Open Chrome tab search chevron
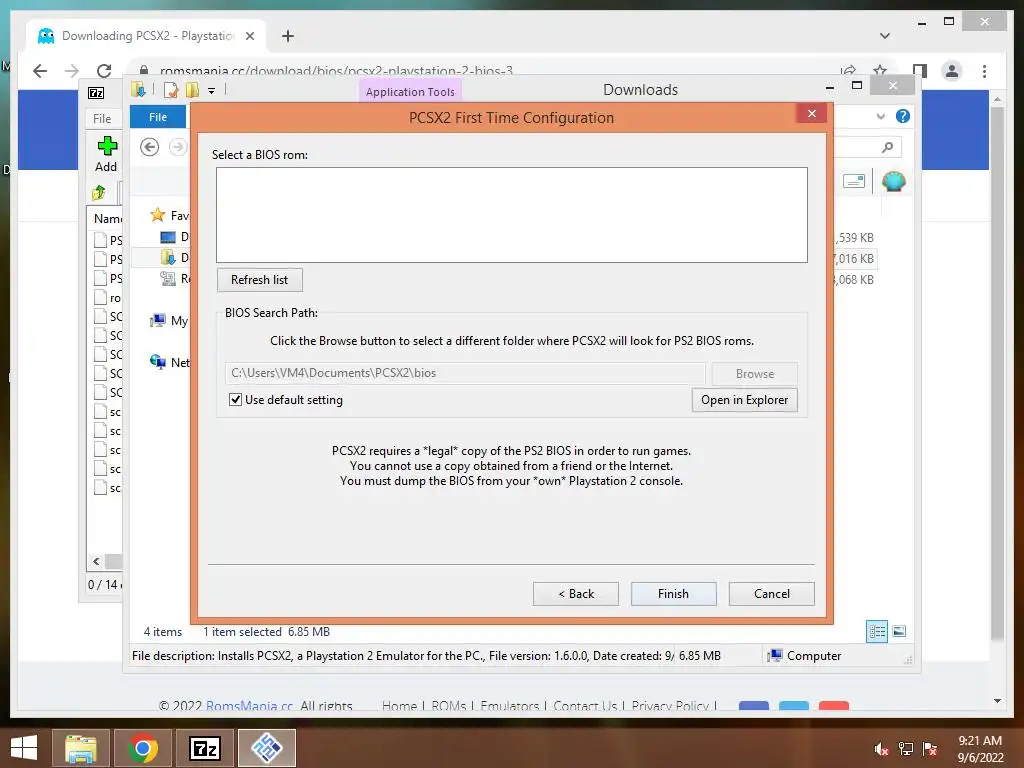The width and height of the screenshot is (1024, 768). coord(884,36)
